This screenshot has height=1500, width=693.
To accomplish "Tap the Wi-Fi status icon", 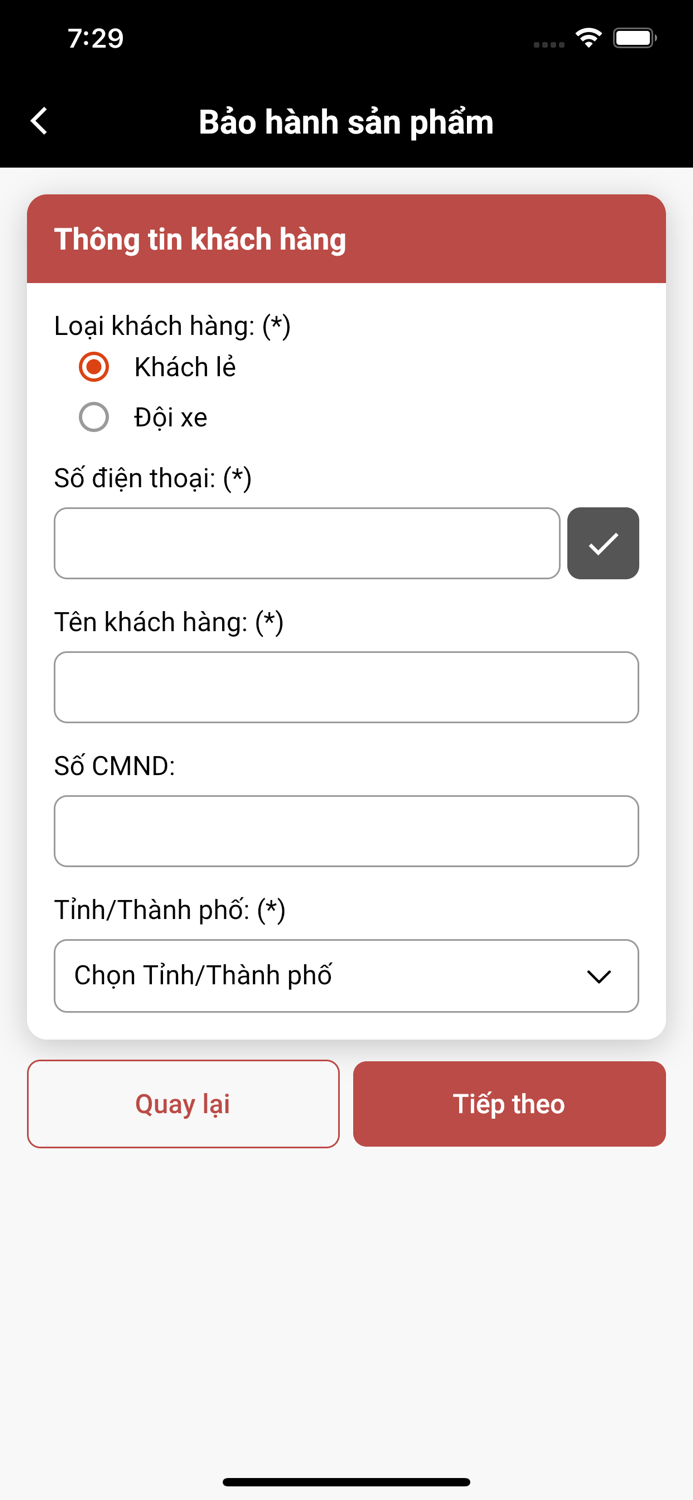I will [x=588, y=37].
